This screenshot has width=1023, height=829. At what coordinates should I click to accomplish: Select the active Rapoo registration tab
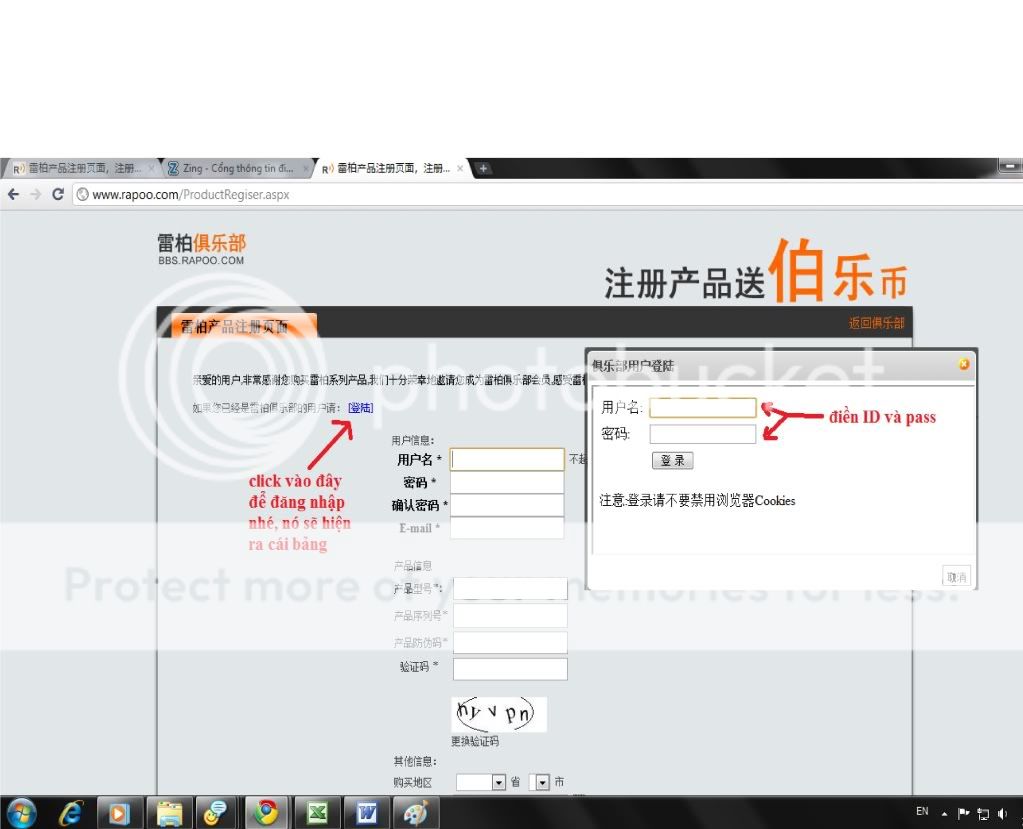pos(391,168)
